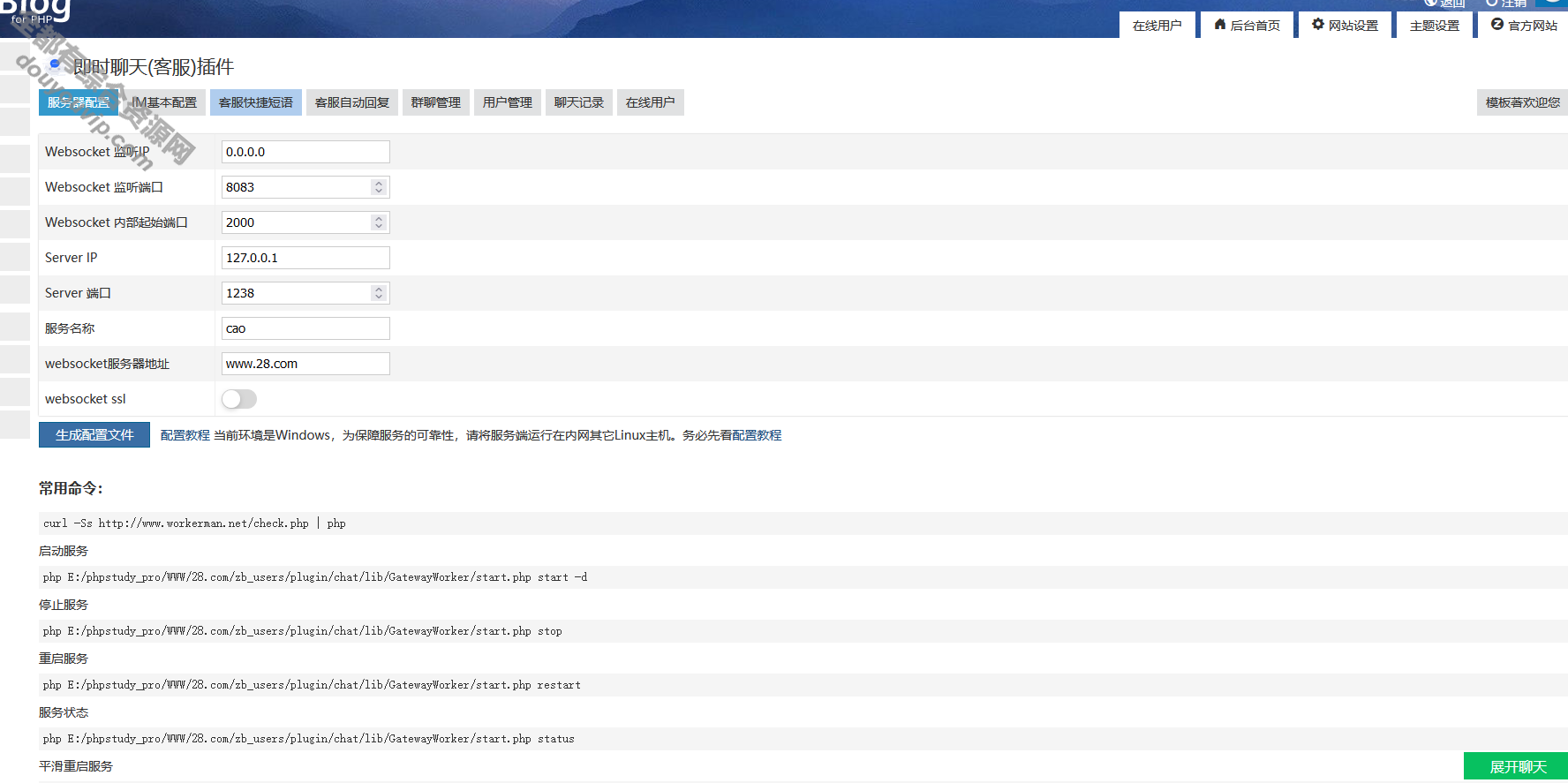The image size is (1568, 783).
Task: Click the Websocket 监听端口 field showing 8083
Action: [x=305, y=187]
